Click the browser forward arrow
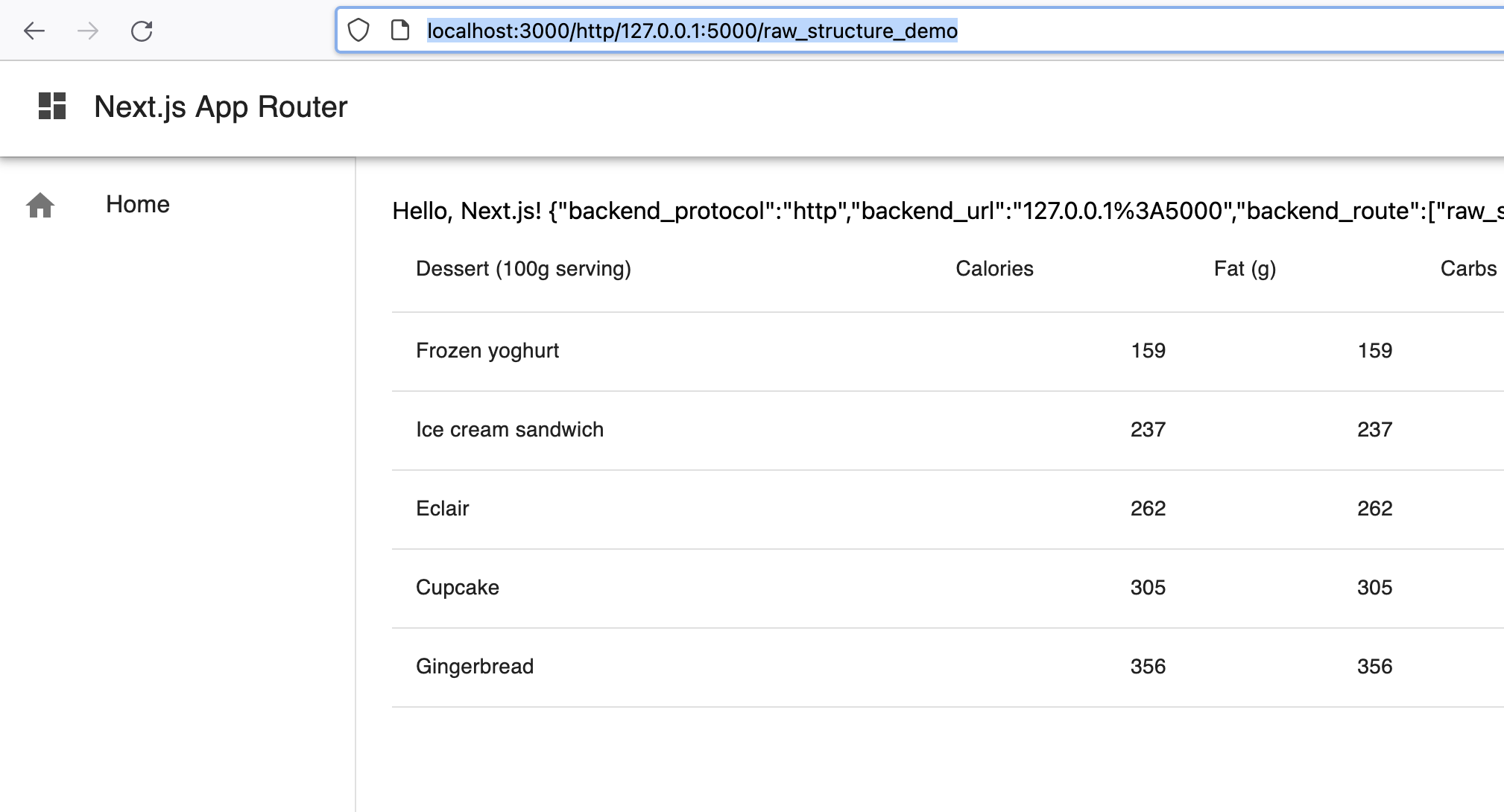This screenshot has width=1504, height=812. point(88,31)
